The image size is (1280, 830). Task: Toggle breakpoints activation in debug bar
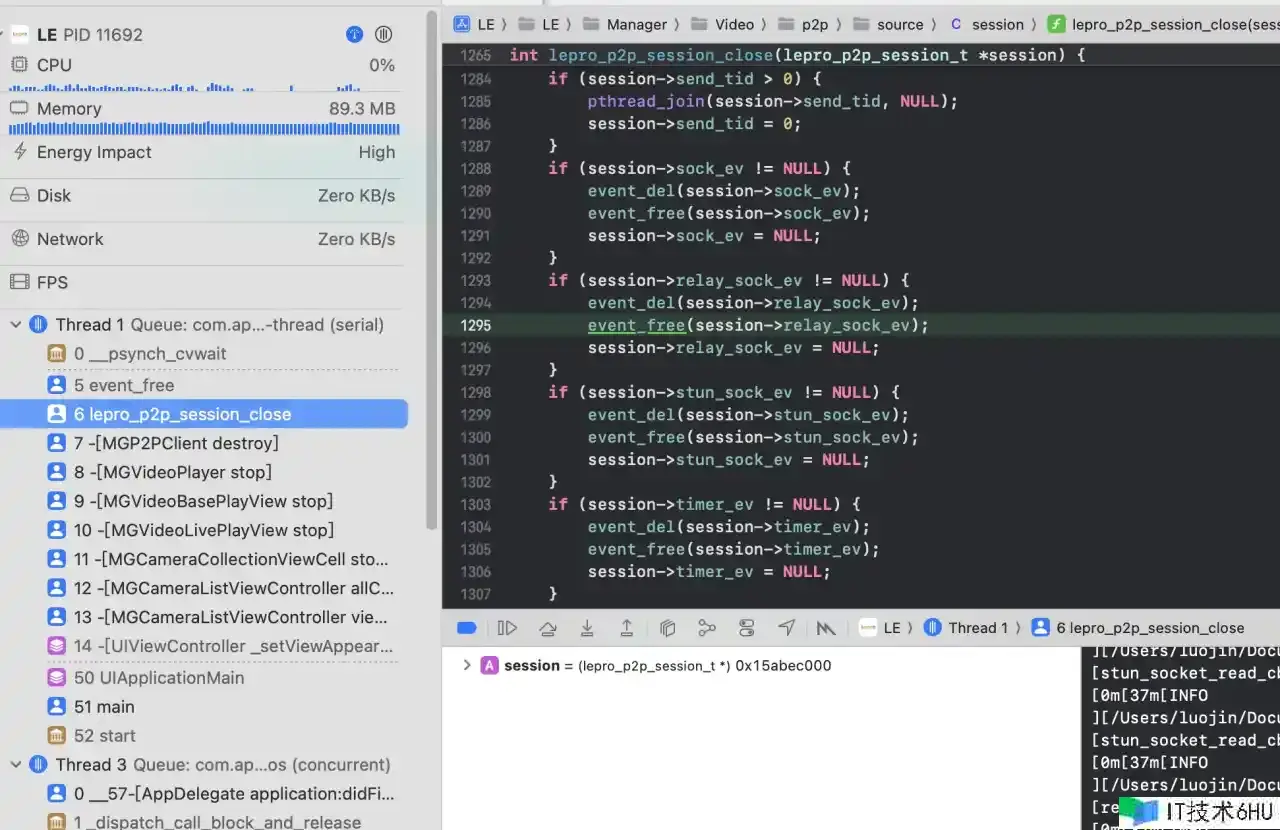click(x=467, y=628)
